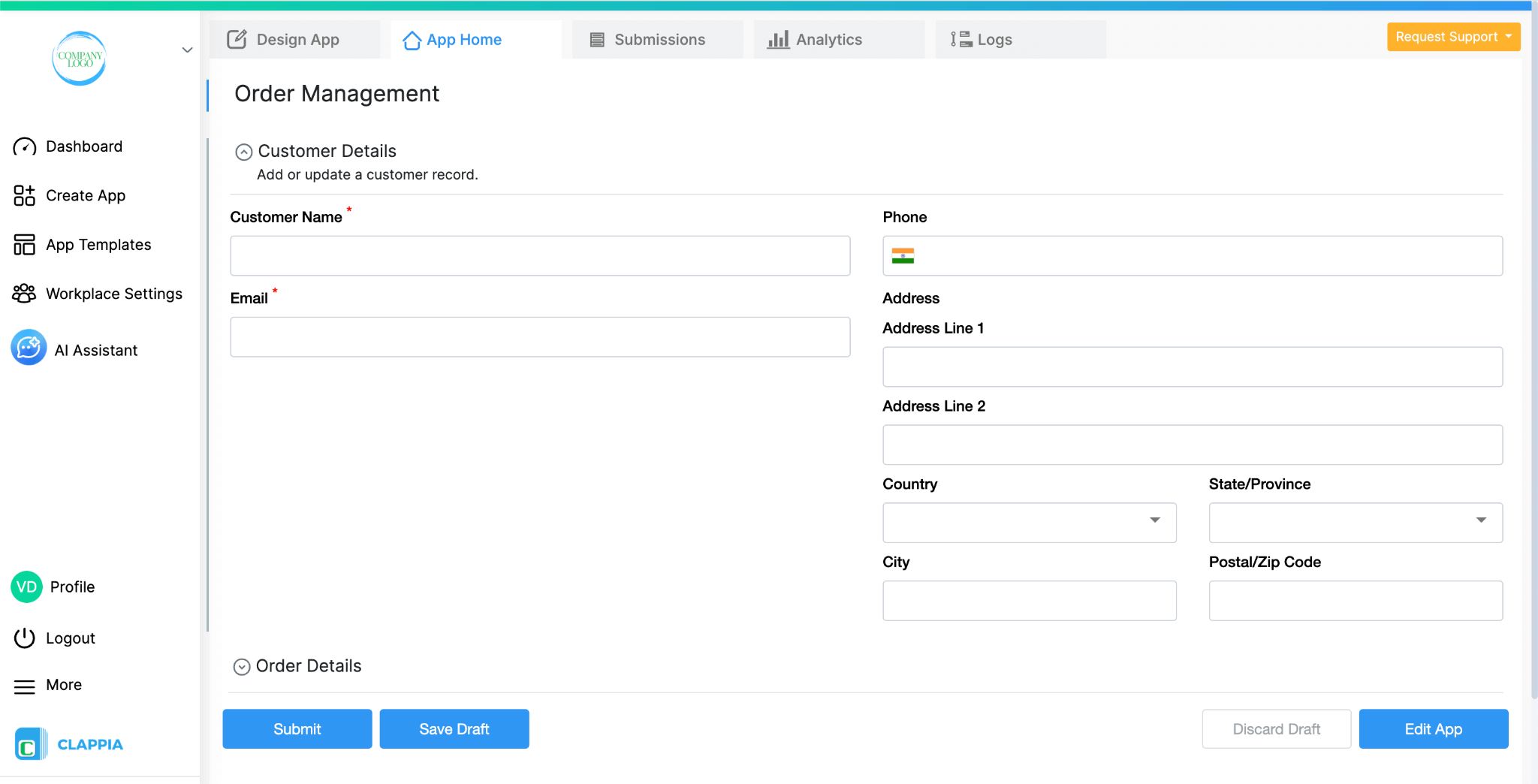
Task: Select the Create App sidebar icon
Action: 23,195
